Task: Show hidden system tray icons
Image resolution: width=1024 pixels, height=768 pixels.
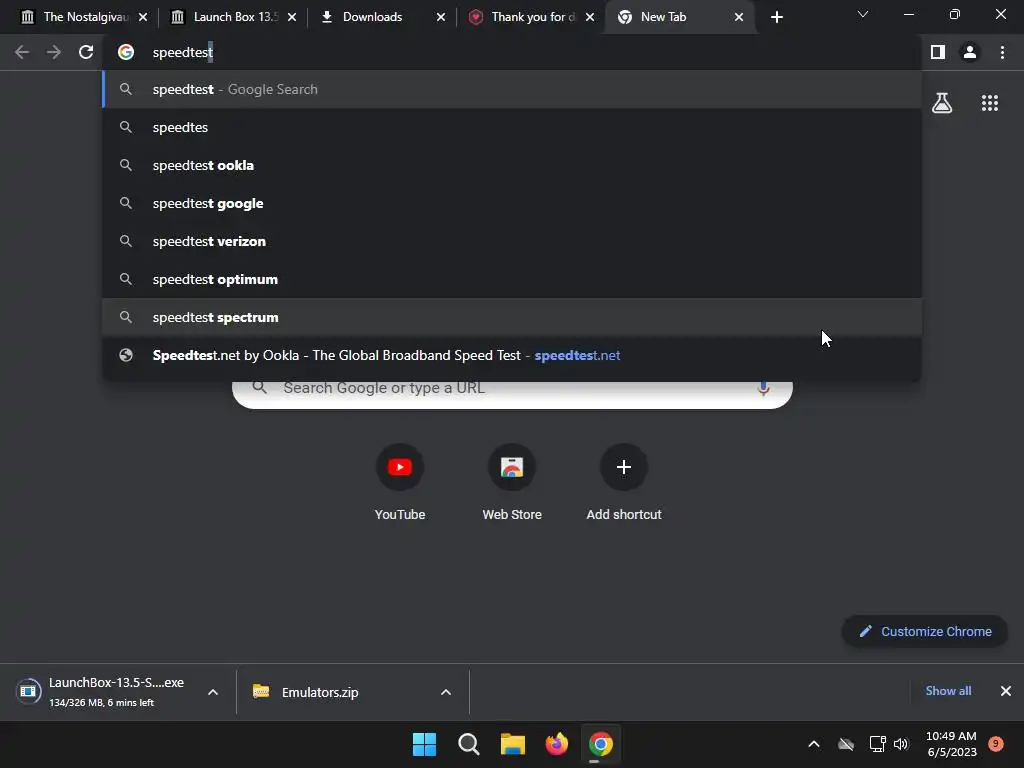Action: pyautogui.click(x=814, y=744)
